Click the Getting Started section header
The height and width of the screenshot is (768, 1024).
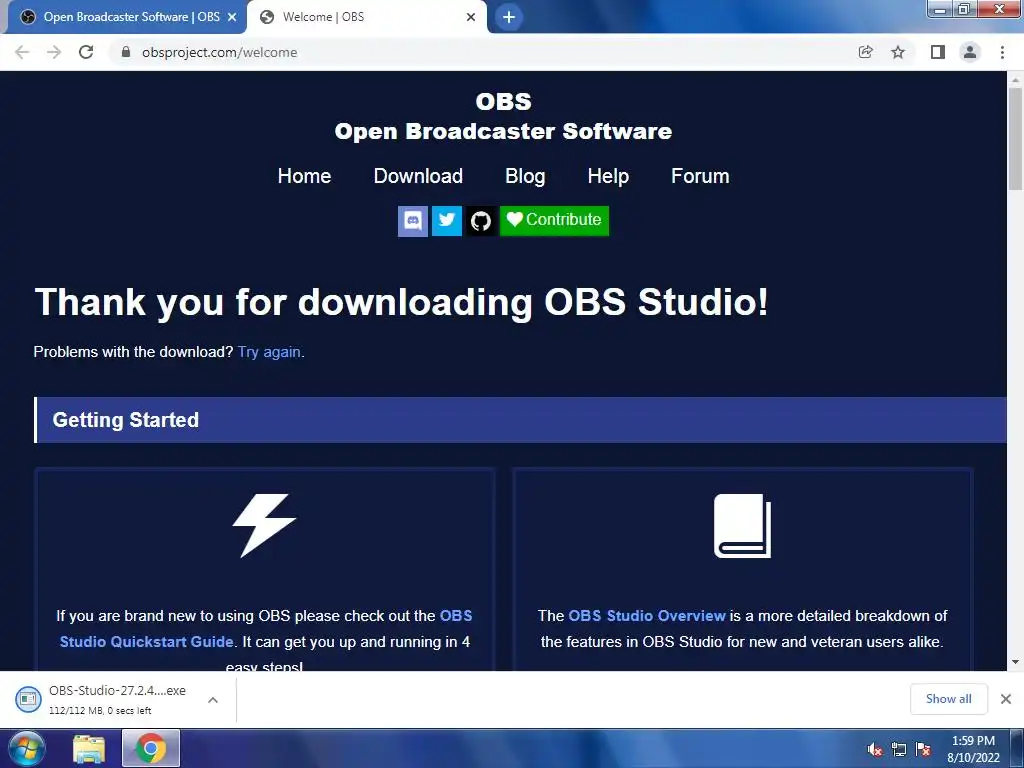pyautogui.click(x=520, y=420)
